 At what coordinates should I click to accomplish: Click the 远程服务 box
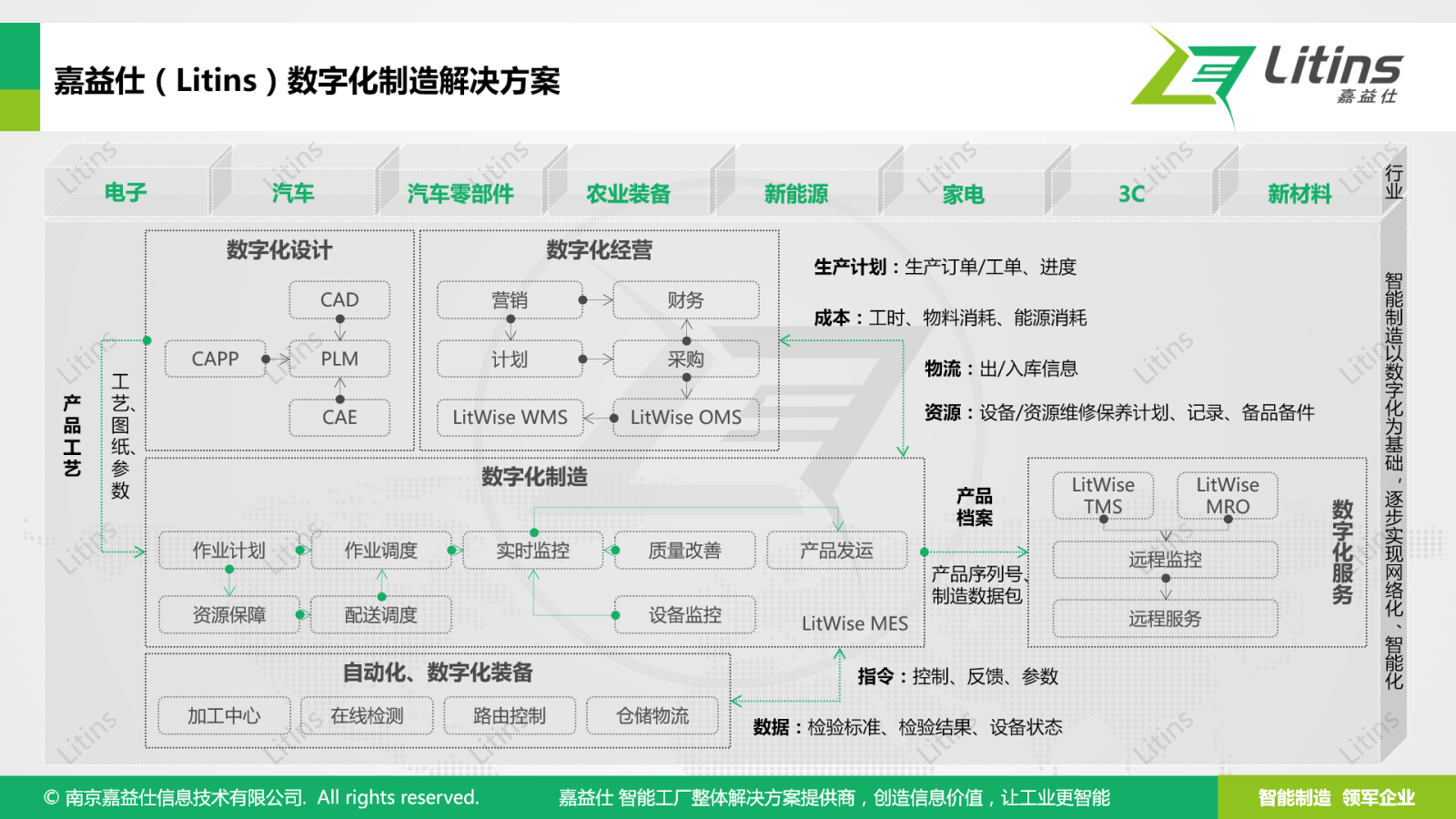[1166, 619]
